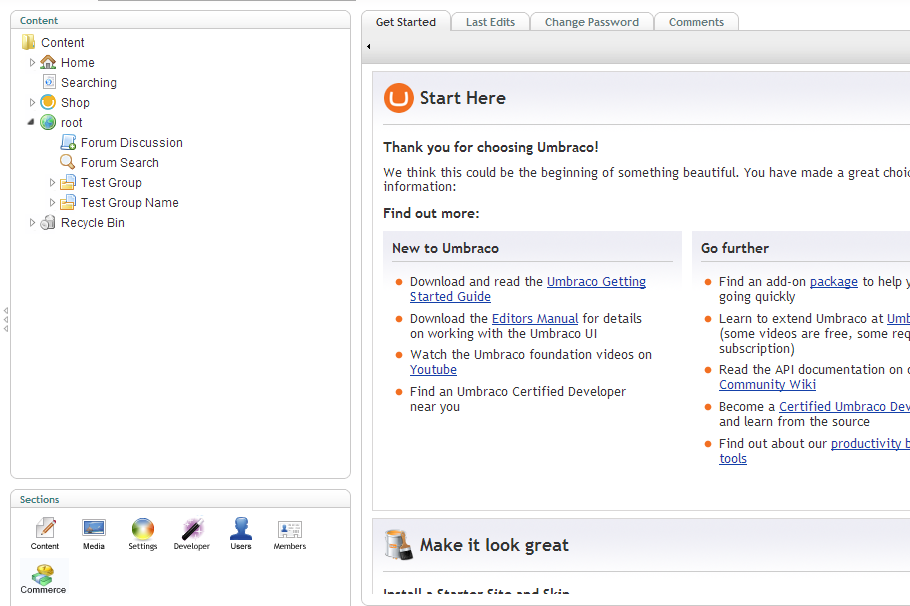Viewport: 910px width, 606px height.
Task: Click the New to Umbraco heading
Action: 446,248
